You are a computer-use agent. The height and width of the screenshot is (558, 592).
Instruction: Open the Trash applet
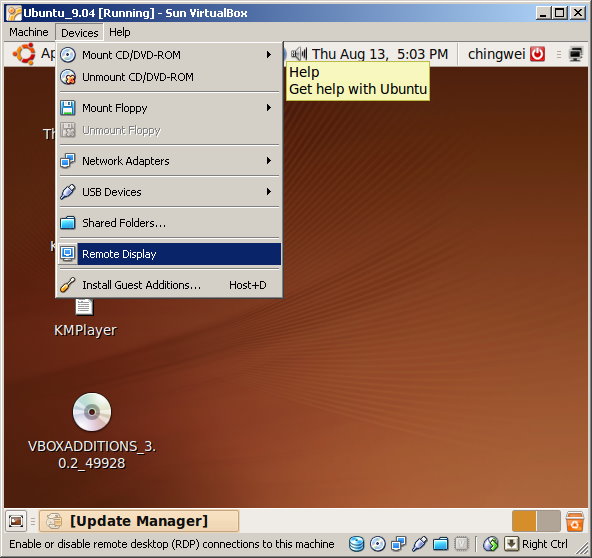pyautogui.click(x=575, y=521)
